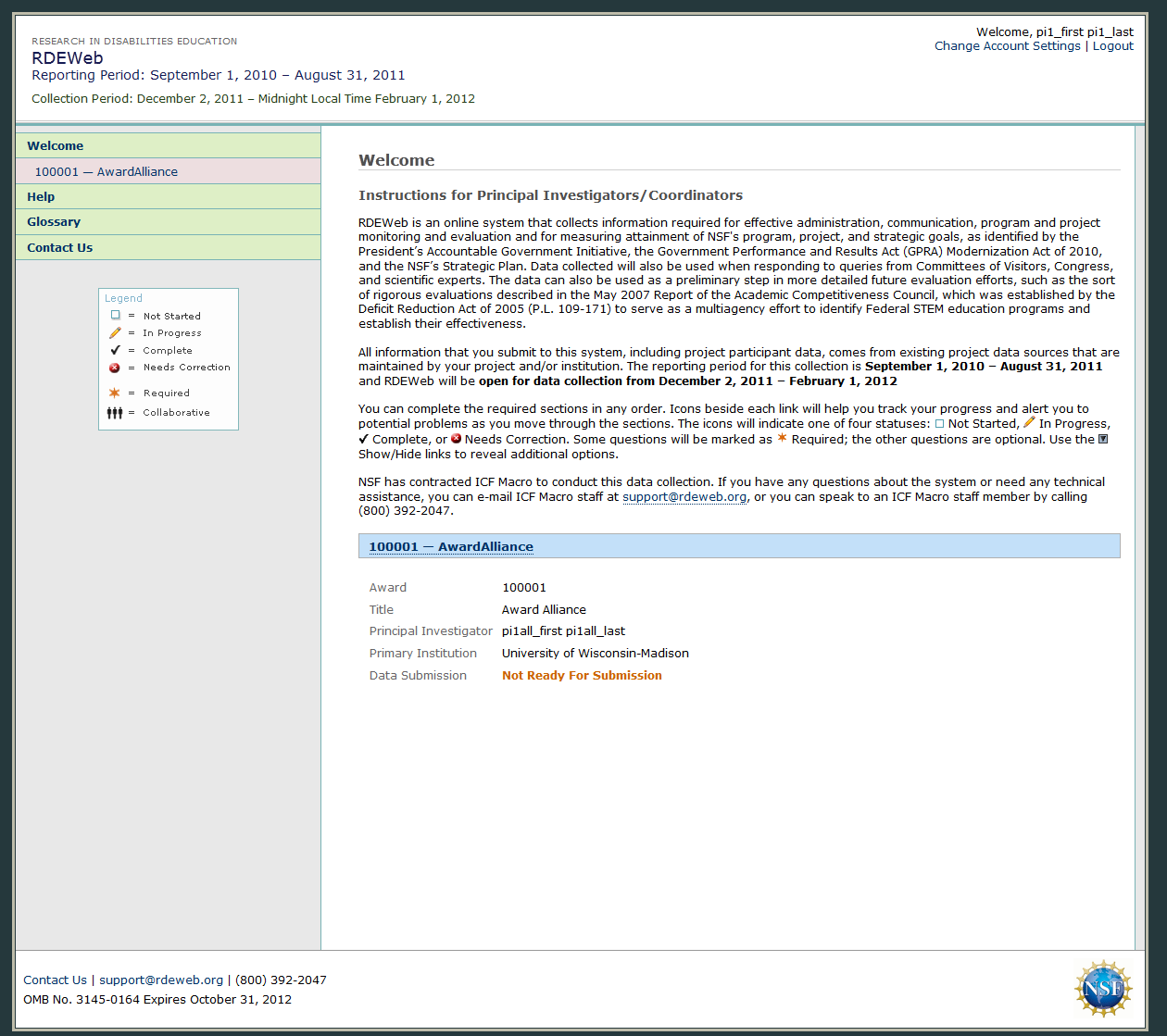Click the NSF logo in the footer
This screenshot has height=1036, width=1167.
1103,989
